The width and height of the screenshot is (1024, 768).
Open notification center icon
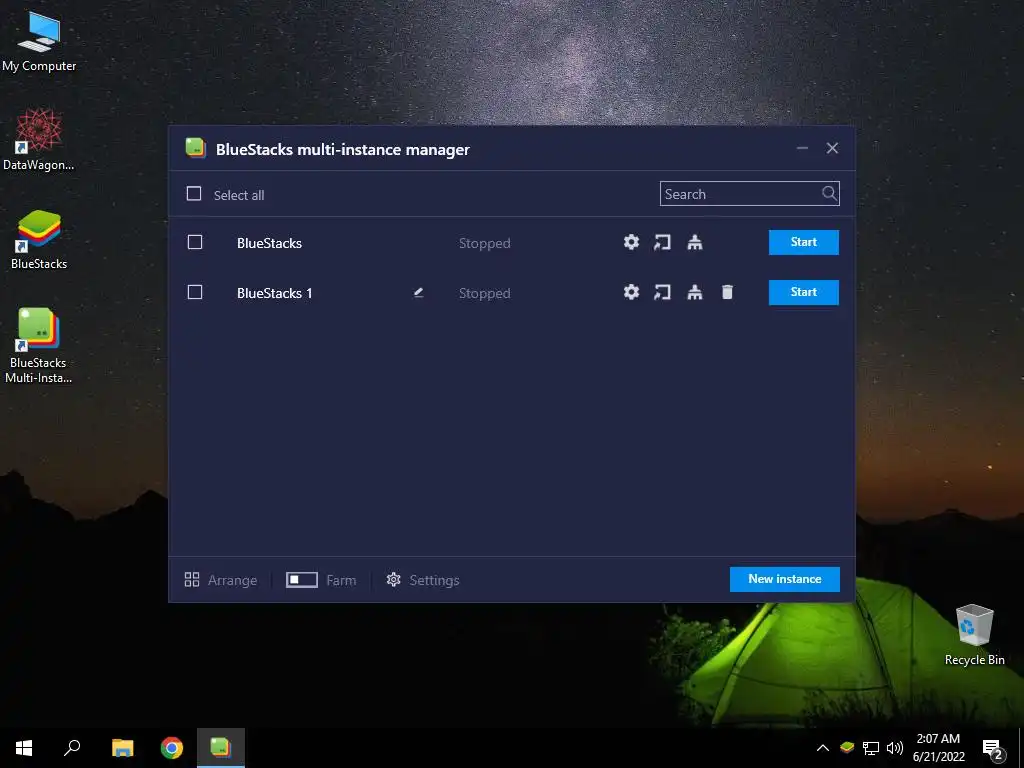[993, 749]
